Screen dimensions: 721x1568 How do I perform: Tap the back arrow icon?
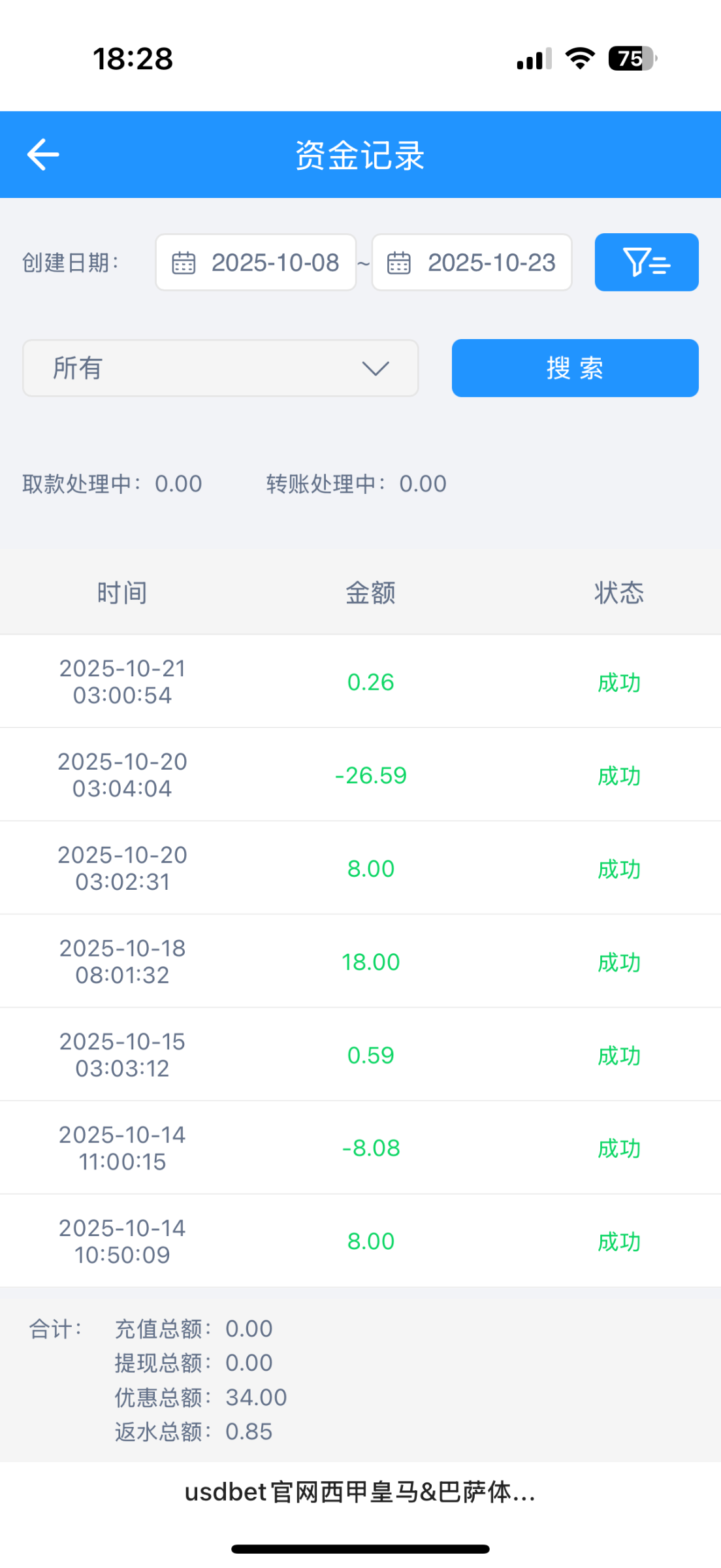coord(43,155)
